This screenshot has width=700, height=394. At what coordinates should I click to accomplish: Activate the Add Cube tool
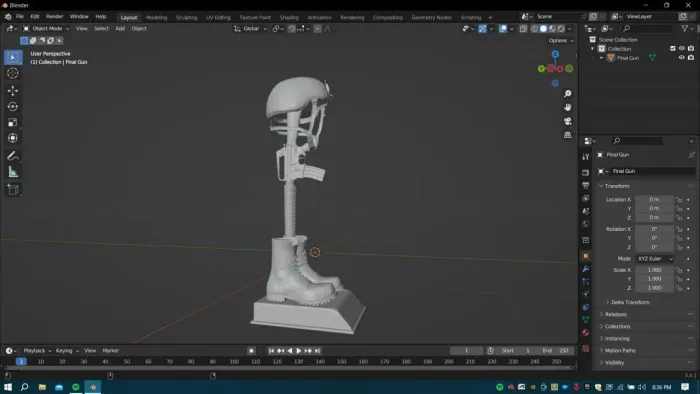(x=12, y=190)
